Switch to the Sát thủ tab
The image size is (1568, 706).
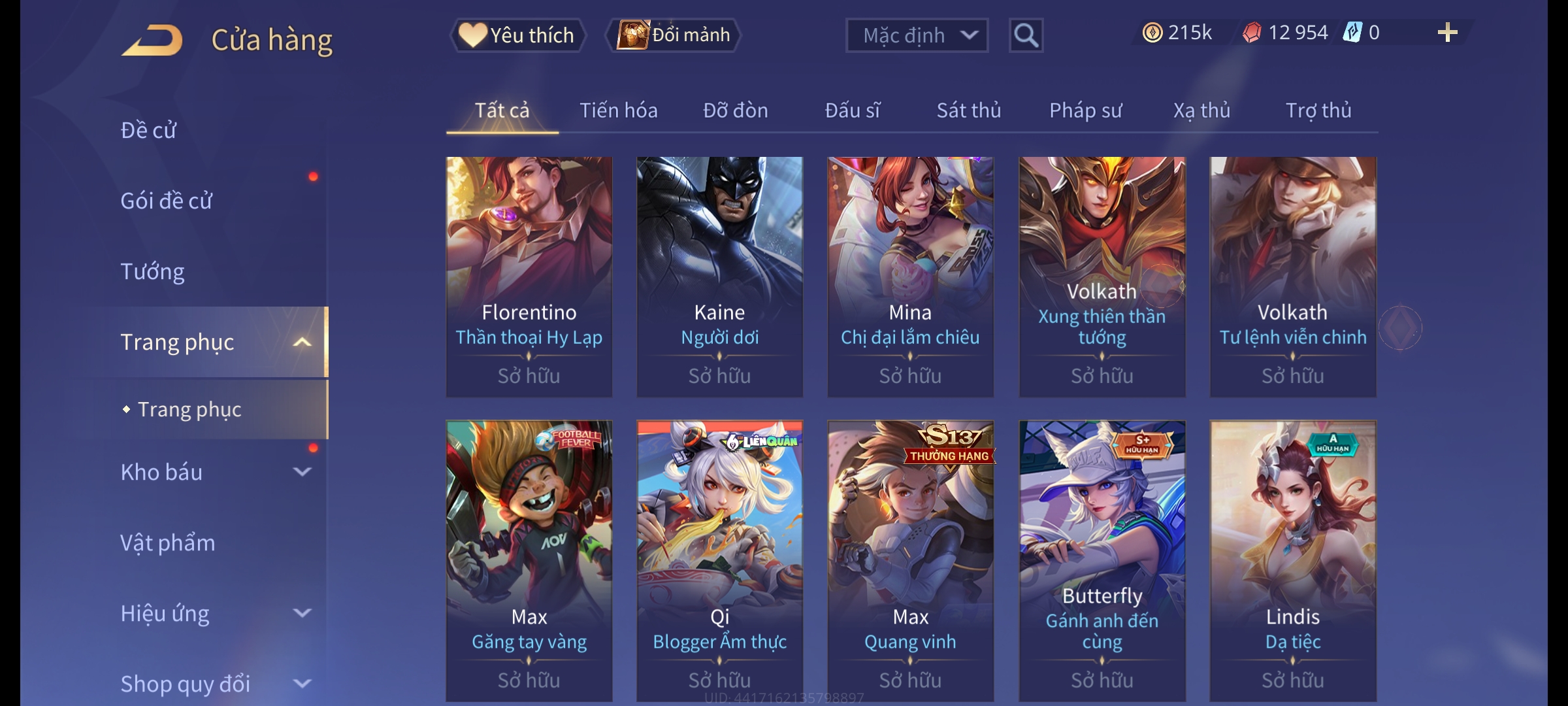point(969,110)
